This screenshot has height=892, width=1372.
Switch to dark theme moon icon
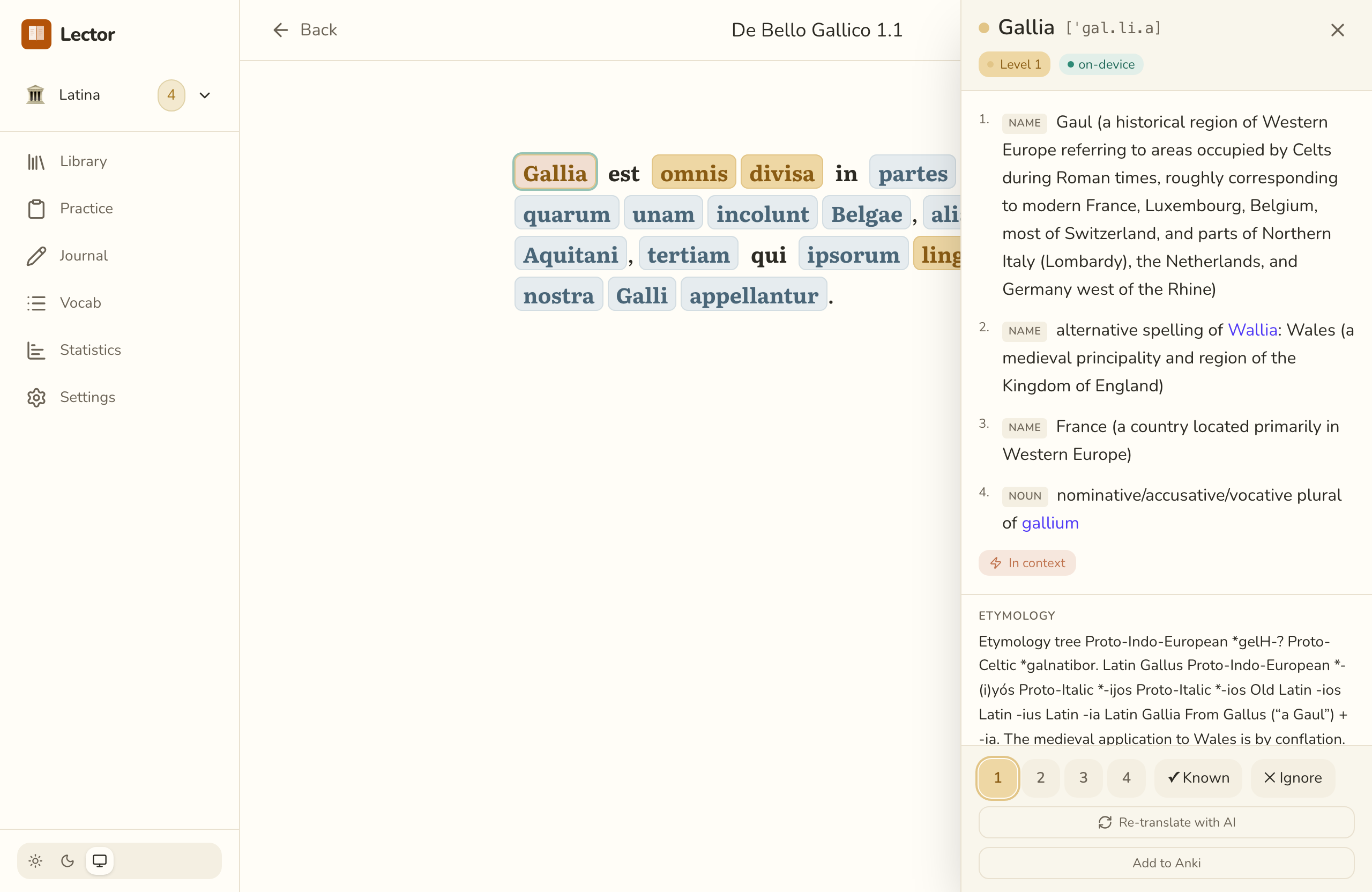(68, 861)
